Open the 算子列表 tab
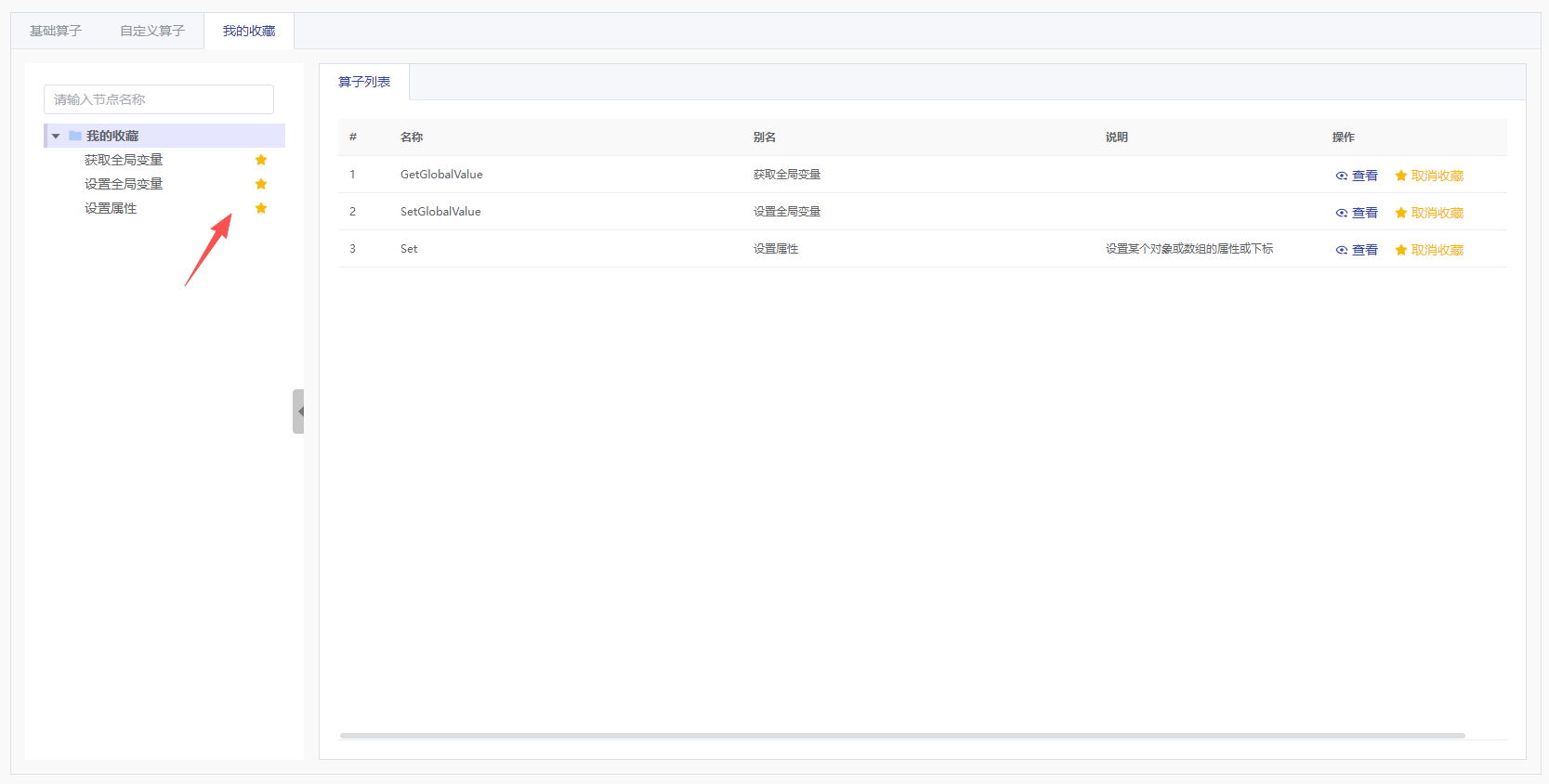Screen dimensions: 1549x784 coord(364,82)
